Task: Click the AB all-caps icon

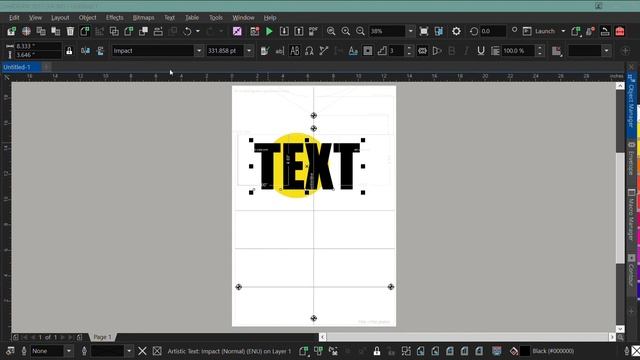Action: click(x=294, y=51)
